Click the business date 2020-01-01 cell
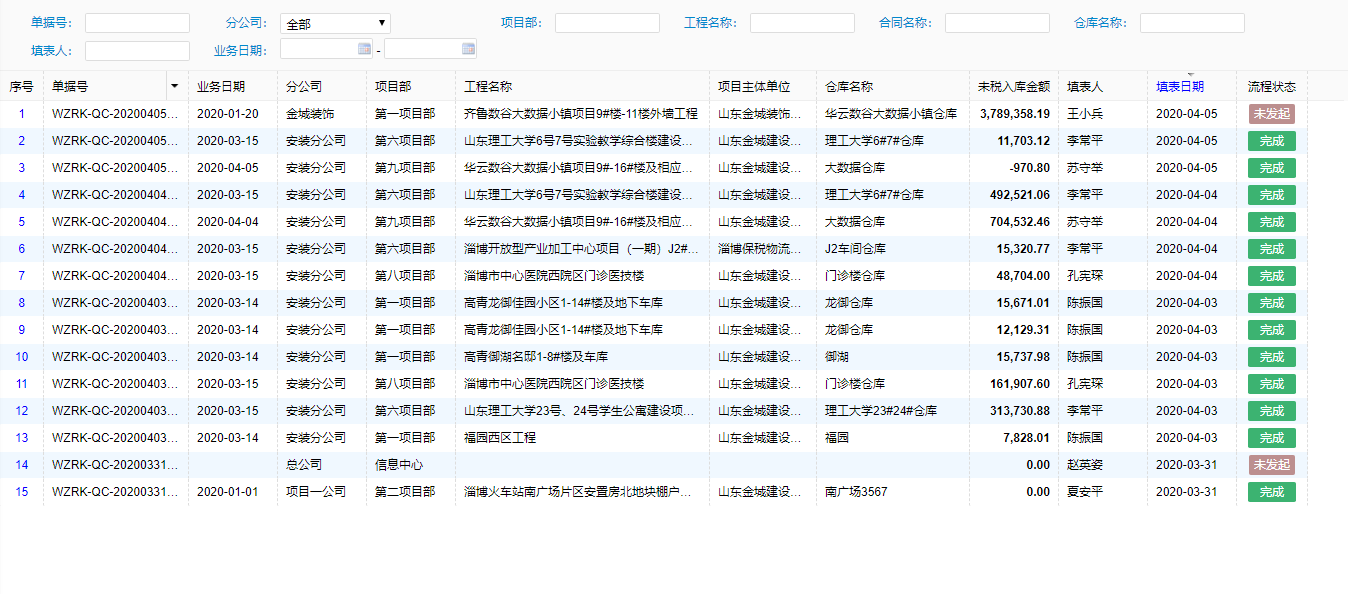 pos(227,492)
